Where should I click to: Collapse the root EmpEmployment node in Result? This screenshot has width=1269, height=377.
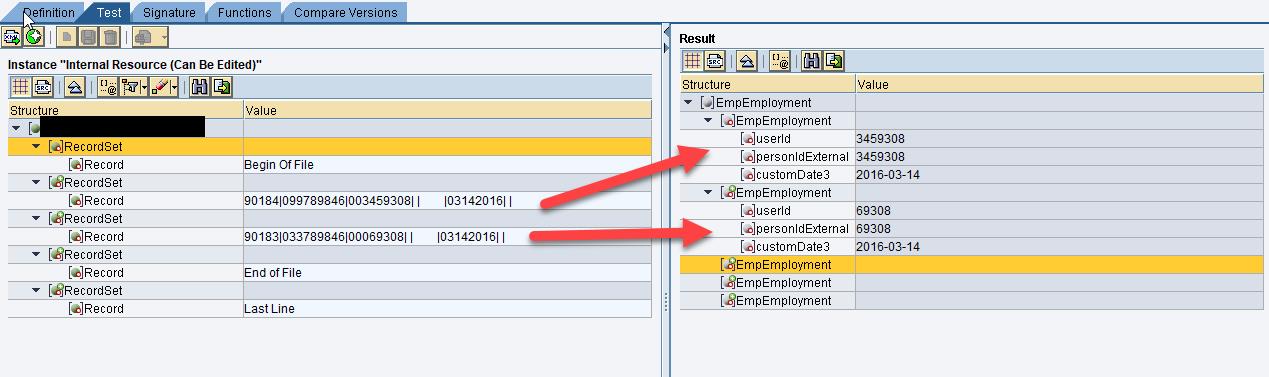688,102
